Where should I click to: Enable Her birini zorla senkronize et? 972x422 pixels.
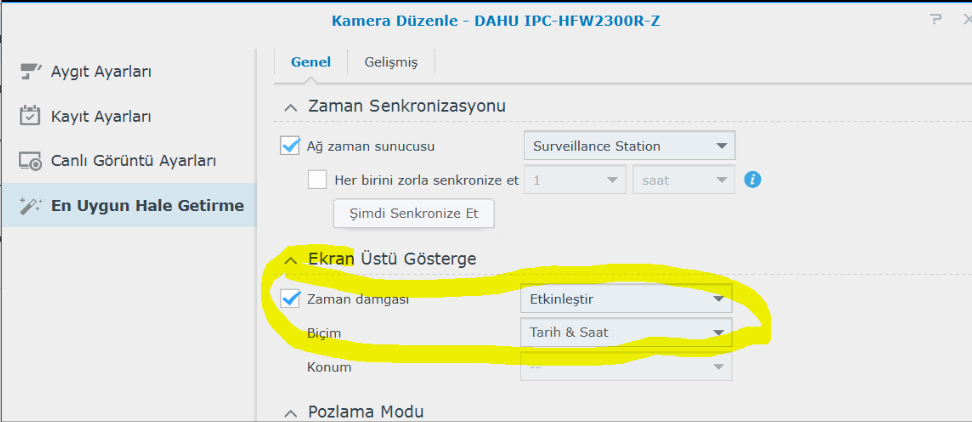pyautogui.click(x=317, y=181)
